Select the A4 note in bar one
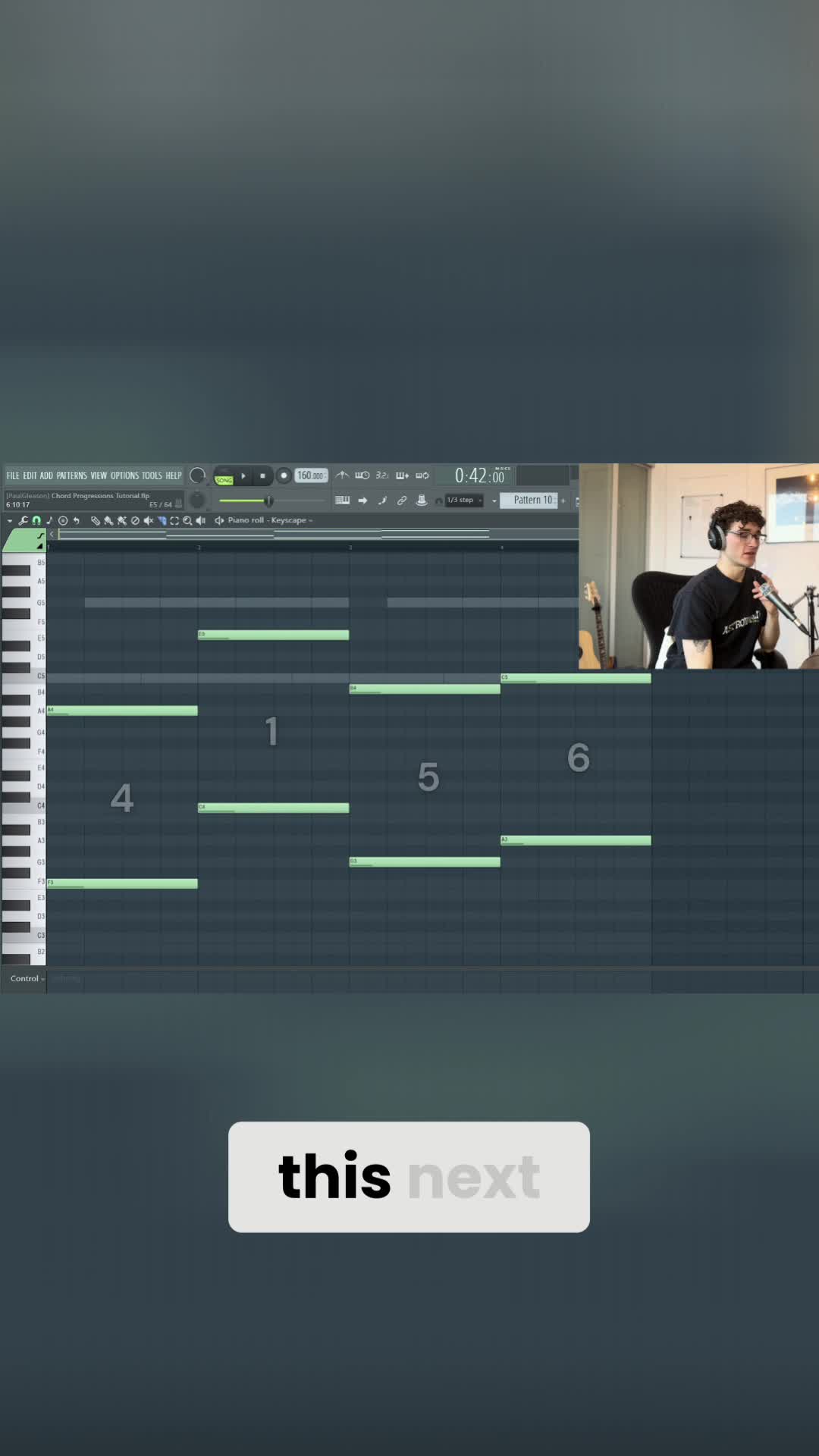819x1456 pixels. 122,711
